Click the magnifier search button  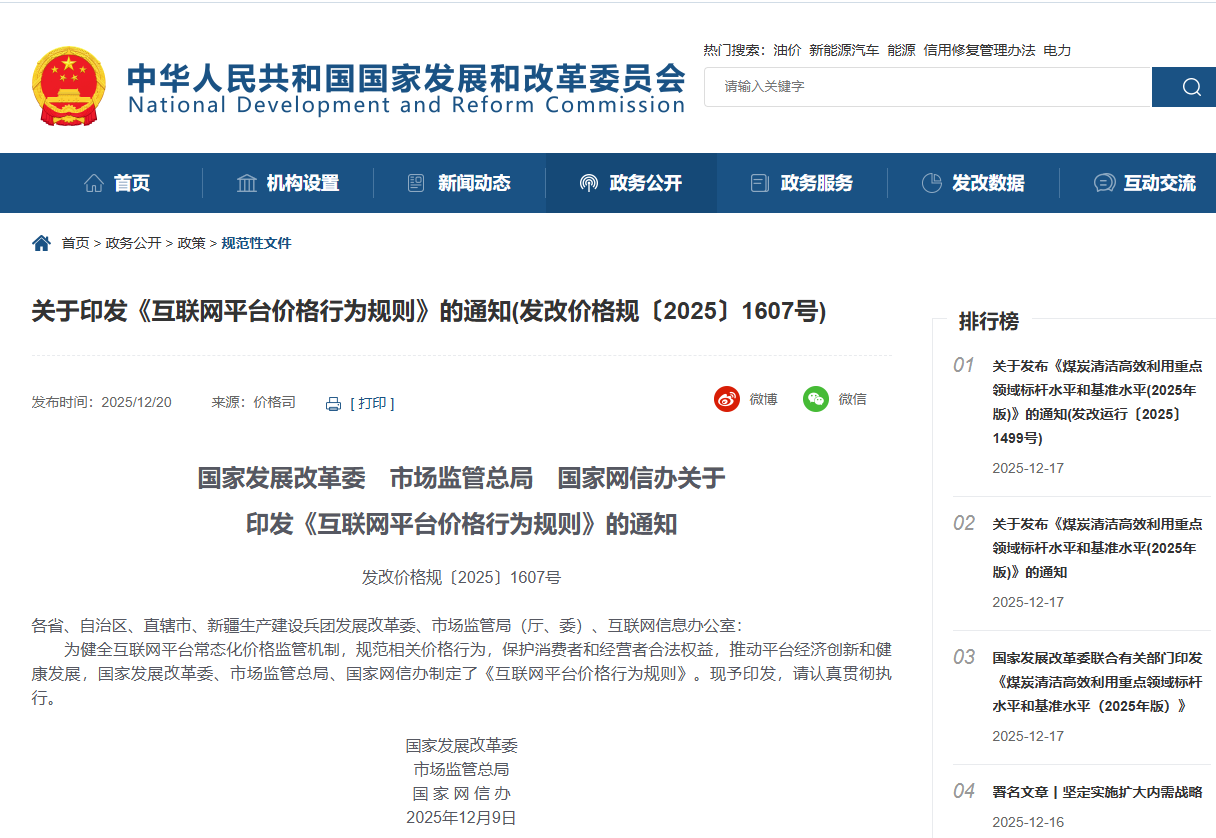1190,87
